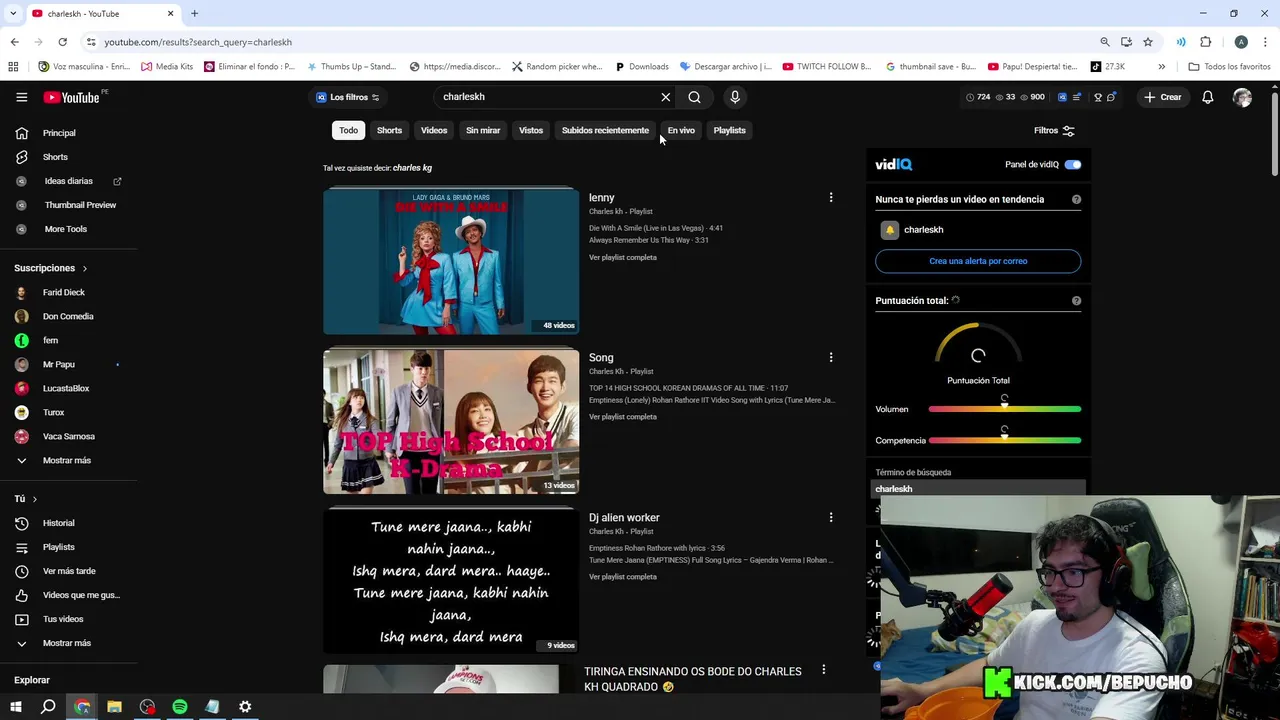Open Los filtros vidIQ dropdown
The image size is (1280, 720).
pos(348,97)
